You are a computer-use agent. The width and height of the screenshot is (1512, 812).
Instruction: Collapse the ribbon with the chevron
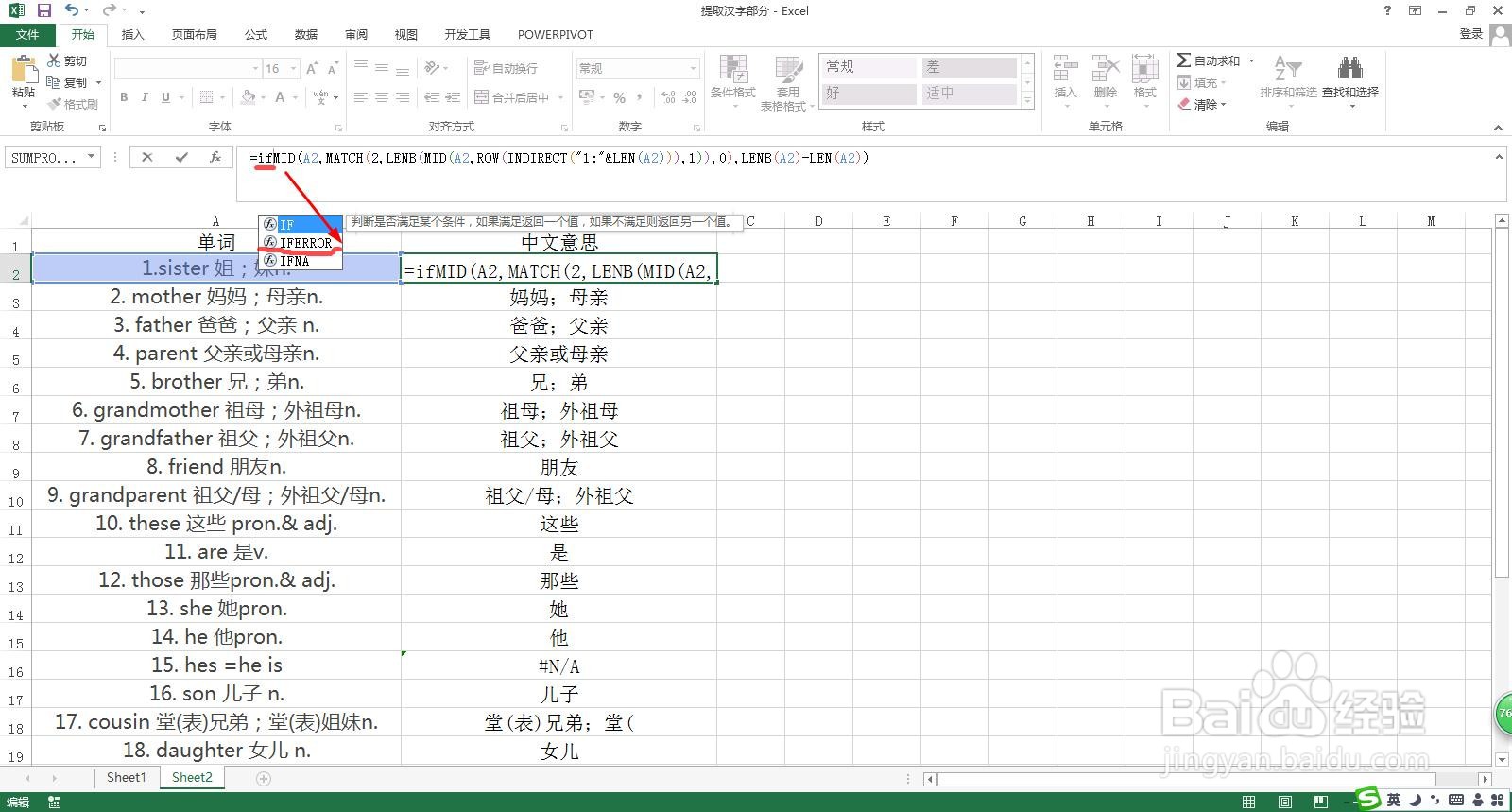click(1499, 128)
